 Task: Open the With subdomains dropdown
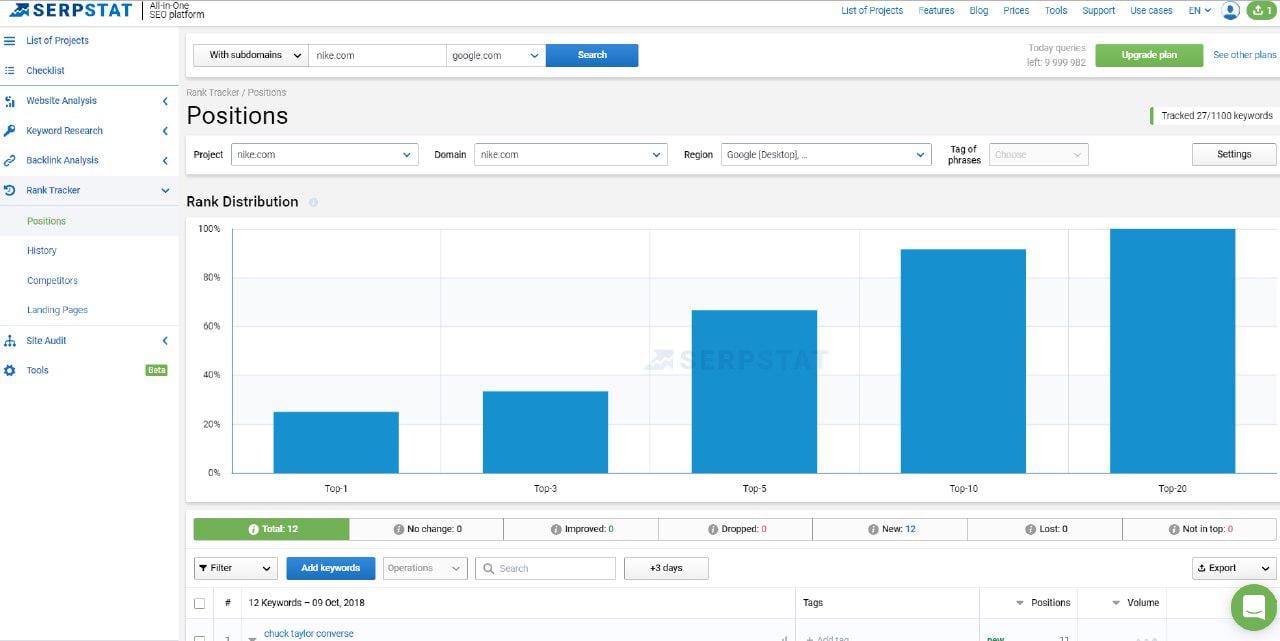coord(250,55)
